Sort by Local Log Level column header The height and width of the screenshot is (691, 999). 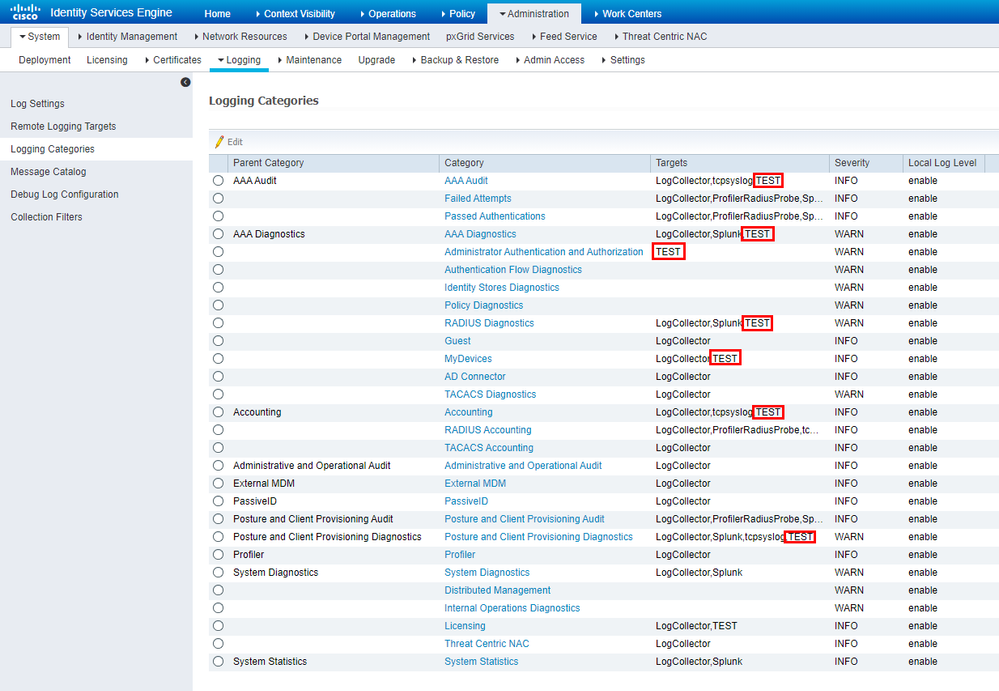pyautogui.click(x=942, y=163)
